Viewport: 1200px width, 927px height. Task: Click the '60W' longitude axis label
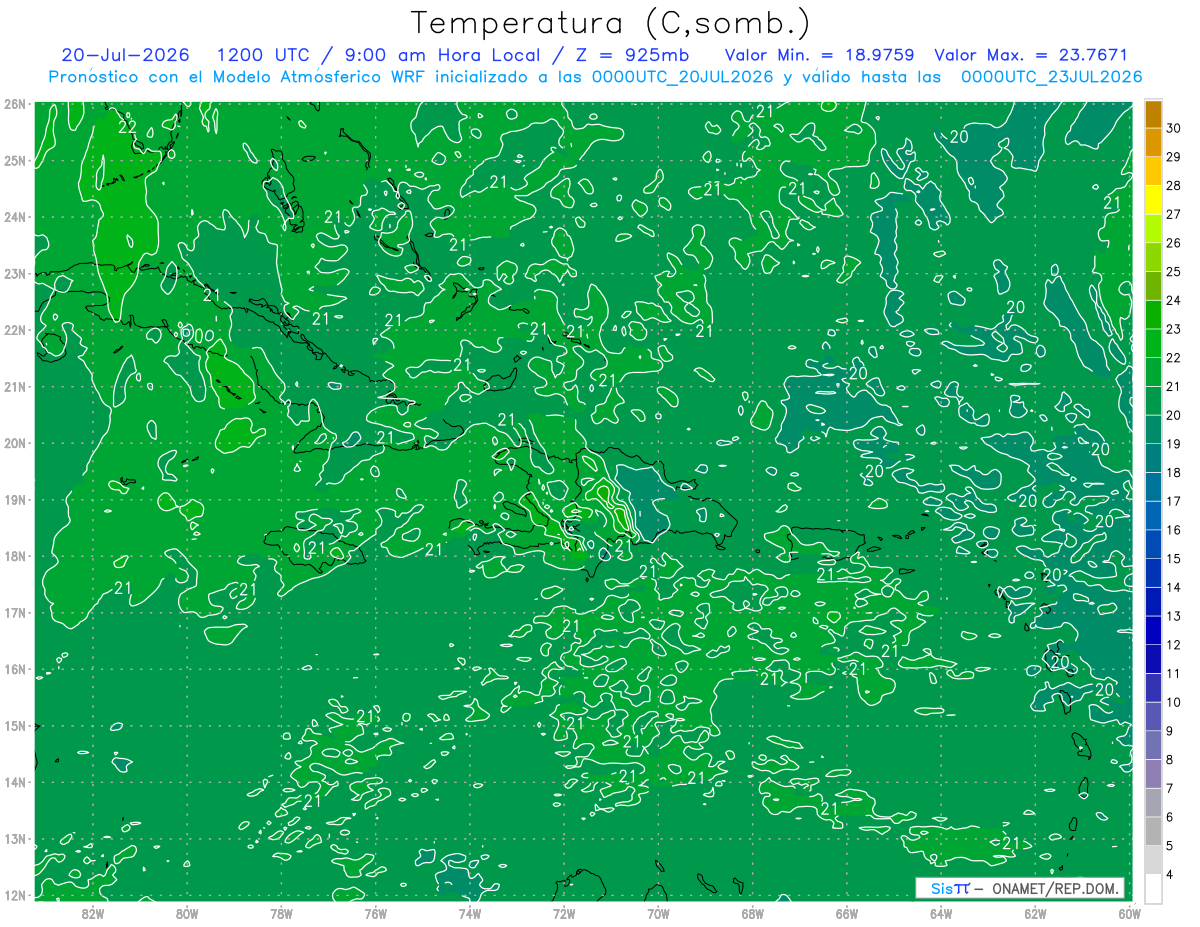[x=1129, y=913]
